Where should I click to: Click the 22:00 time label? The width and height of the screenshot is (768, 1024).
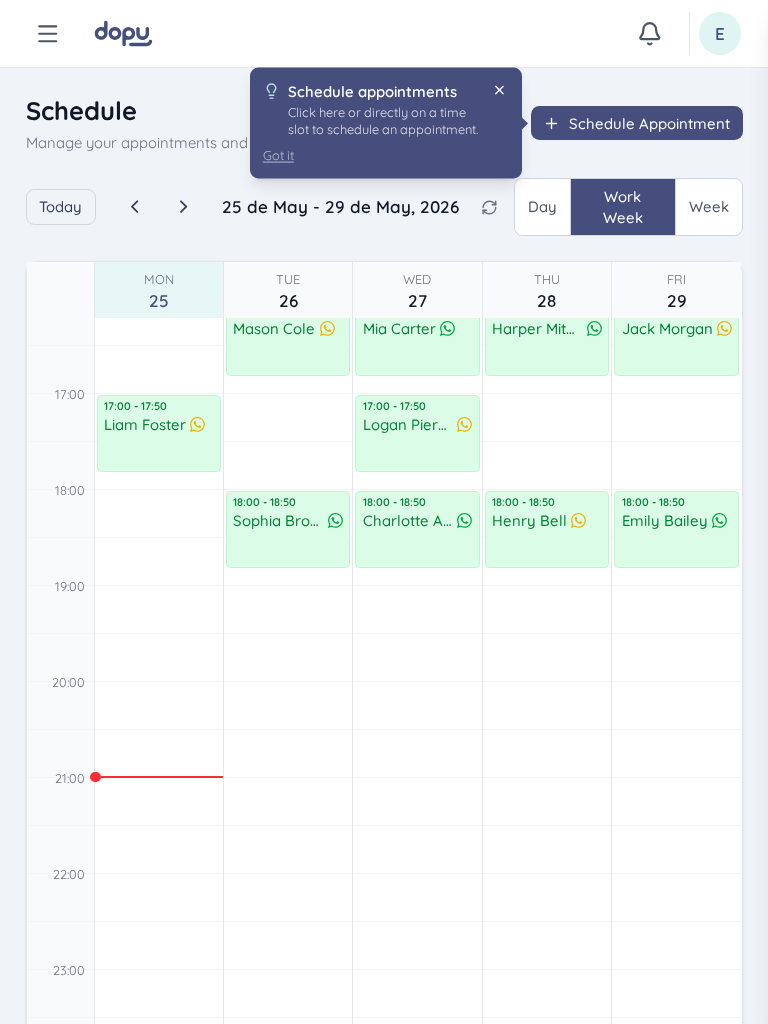(x=69, y=874)
